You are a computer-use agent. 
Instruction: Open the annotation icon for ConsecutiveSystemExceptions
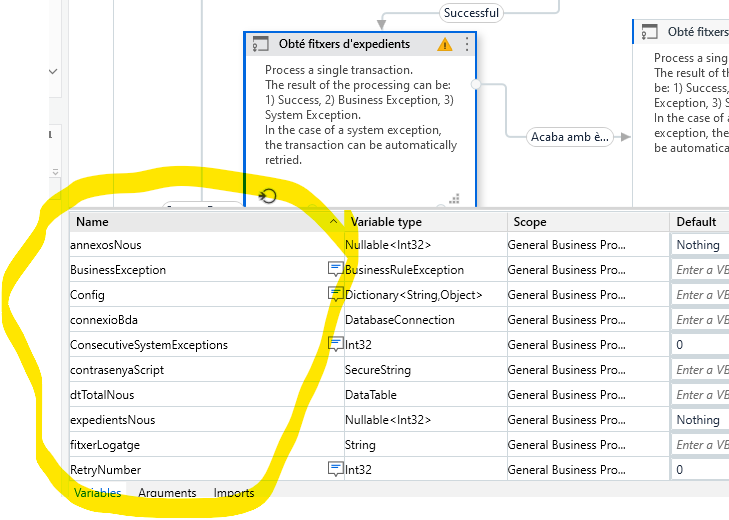[335, 344]
